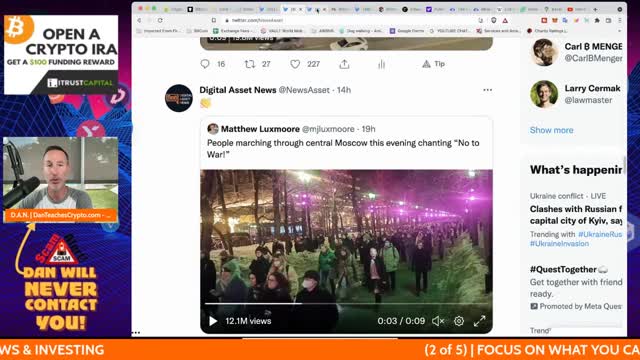Click Show more in who to follow
The image size is (640, 360).
(551, 130)
